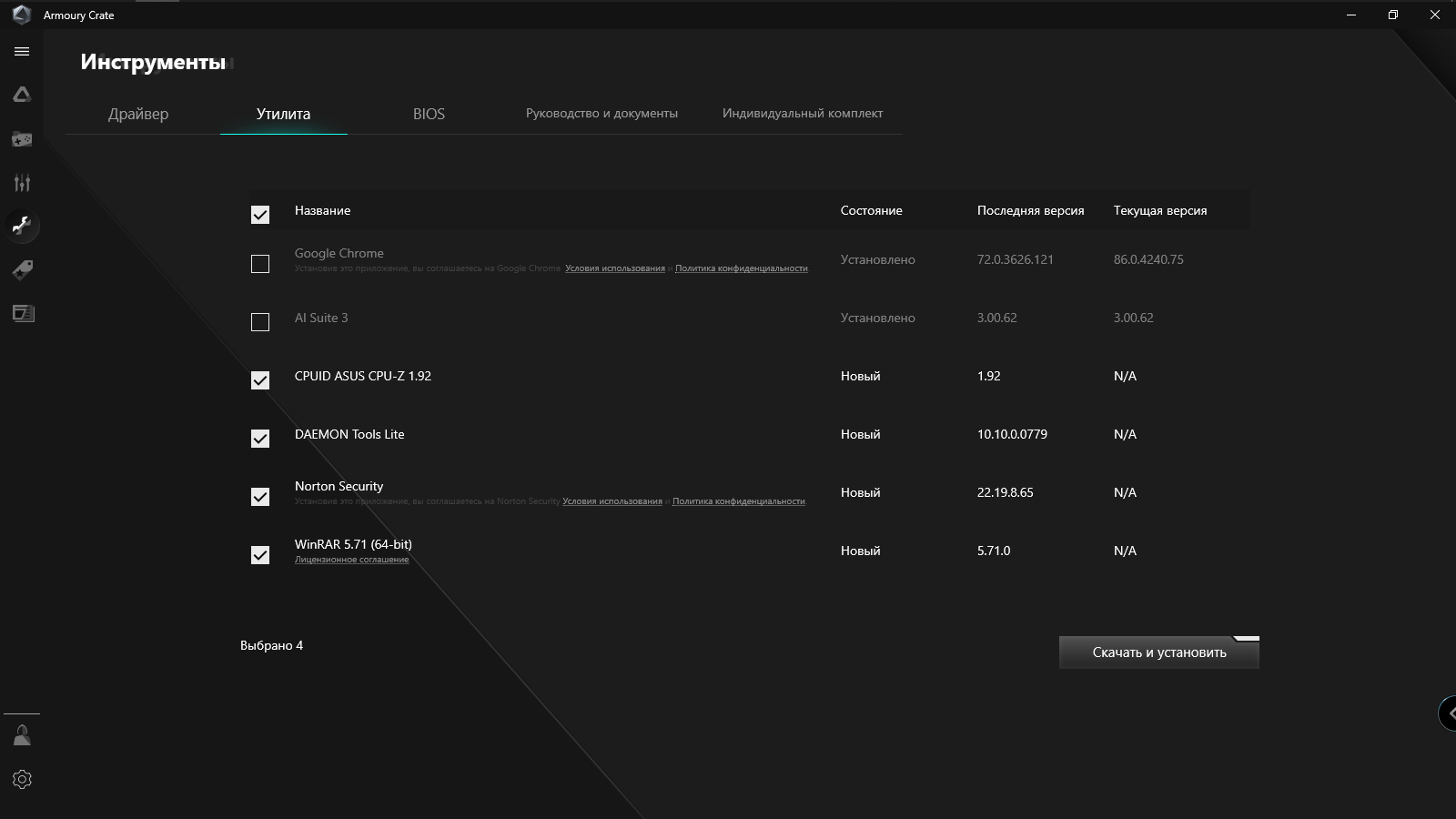This screenshot has width=1456, height=819.
Task: Open WinRAR Лицензионное соглашение link
Action: (x=351, y=560)
